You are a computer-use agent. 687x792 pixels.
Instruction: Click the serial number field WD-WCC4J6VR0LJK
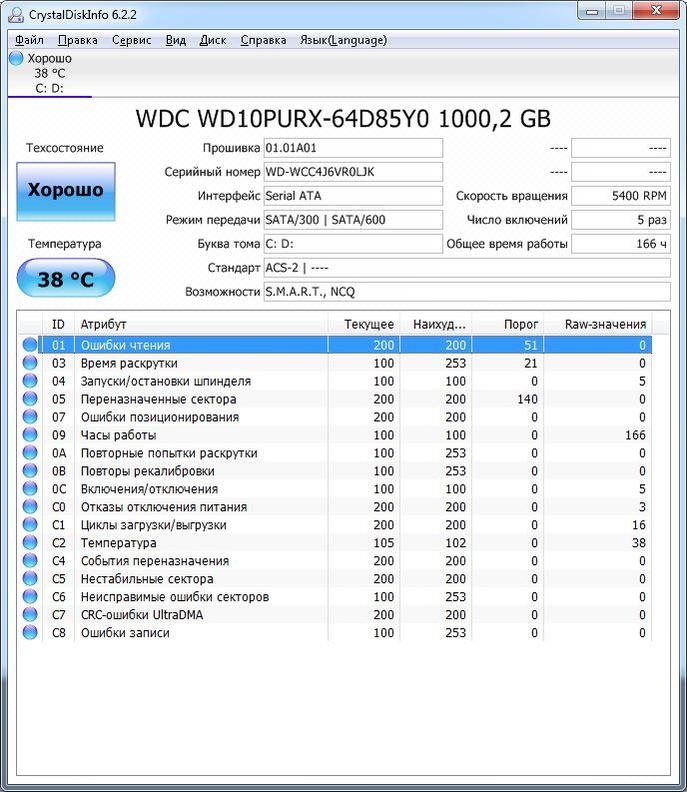pyautogui.click(x=353, y=172)
